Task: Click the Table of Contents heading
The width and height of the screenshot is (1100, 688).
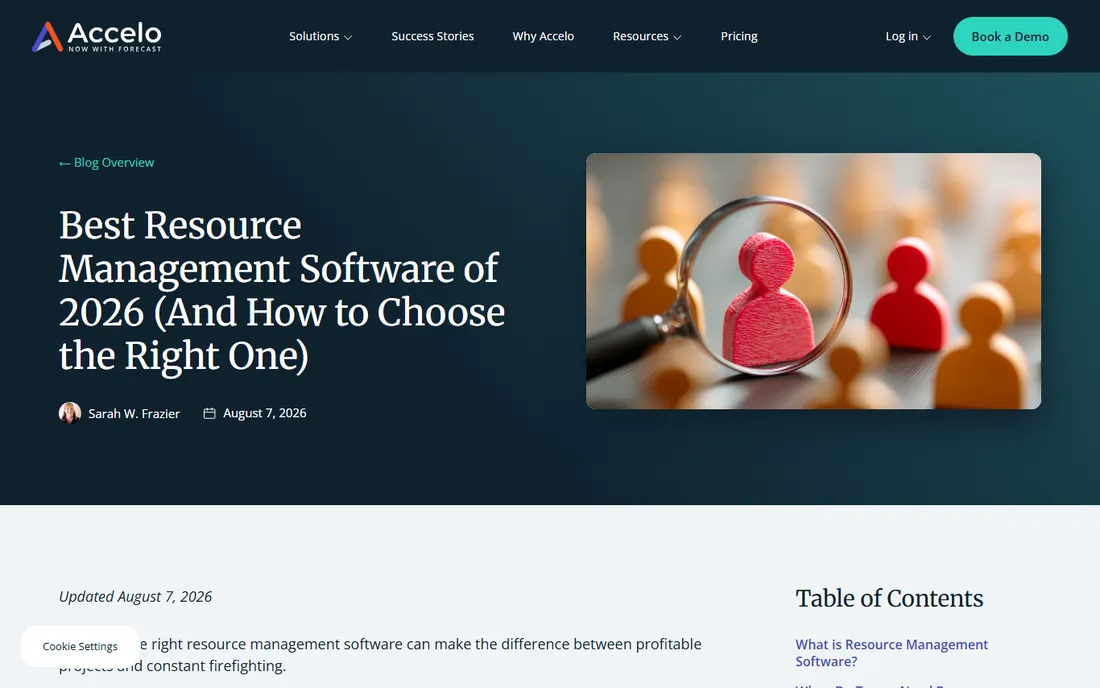Action: pos(889,598)
